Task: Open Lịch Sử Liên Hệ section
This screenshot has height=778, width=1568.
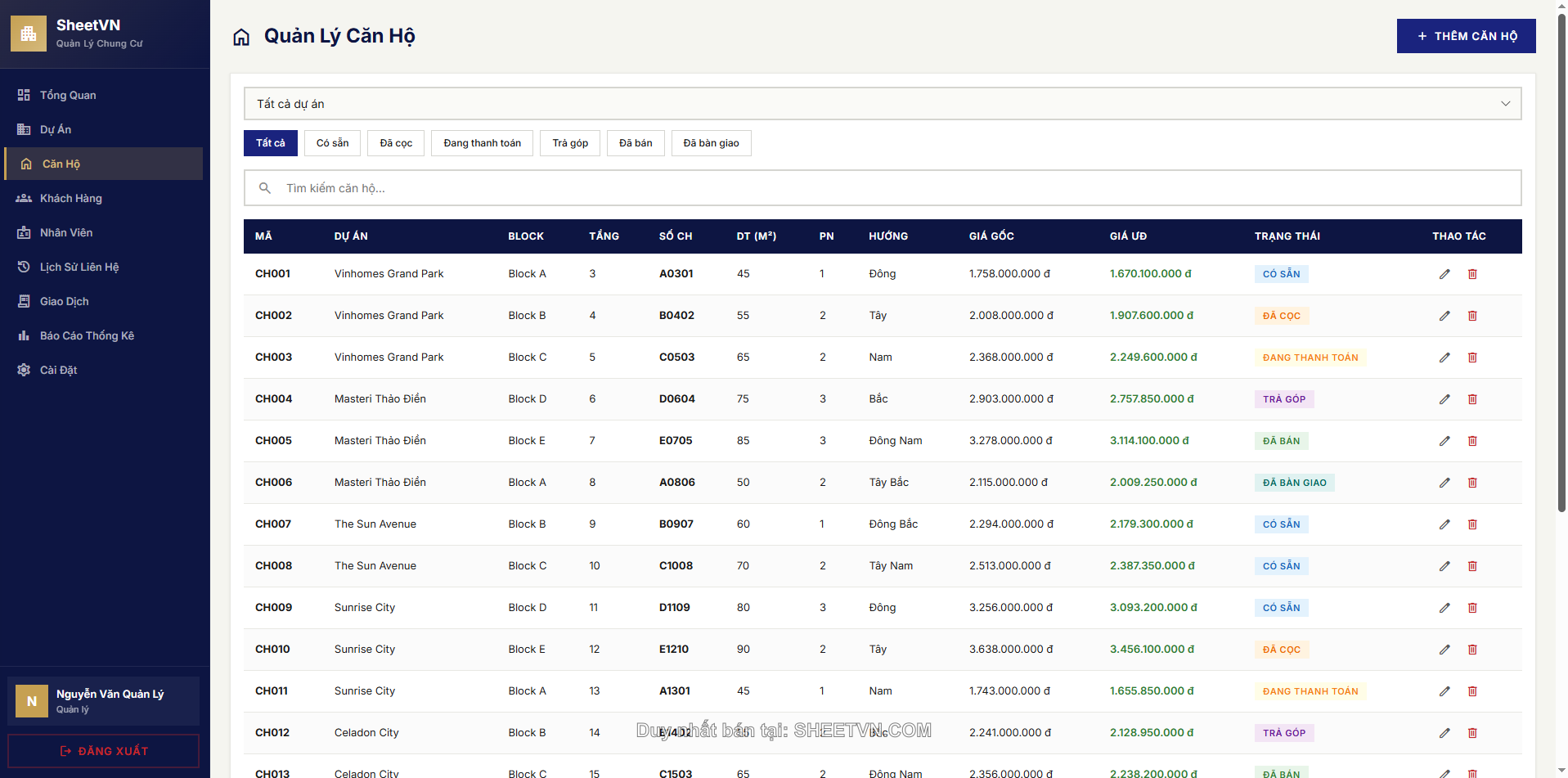Action: [x=79, y=267]
